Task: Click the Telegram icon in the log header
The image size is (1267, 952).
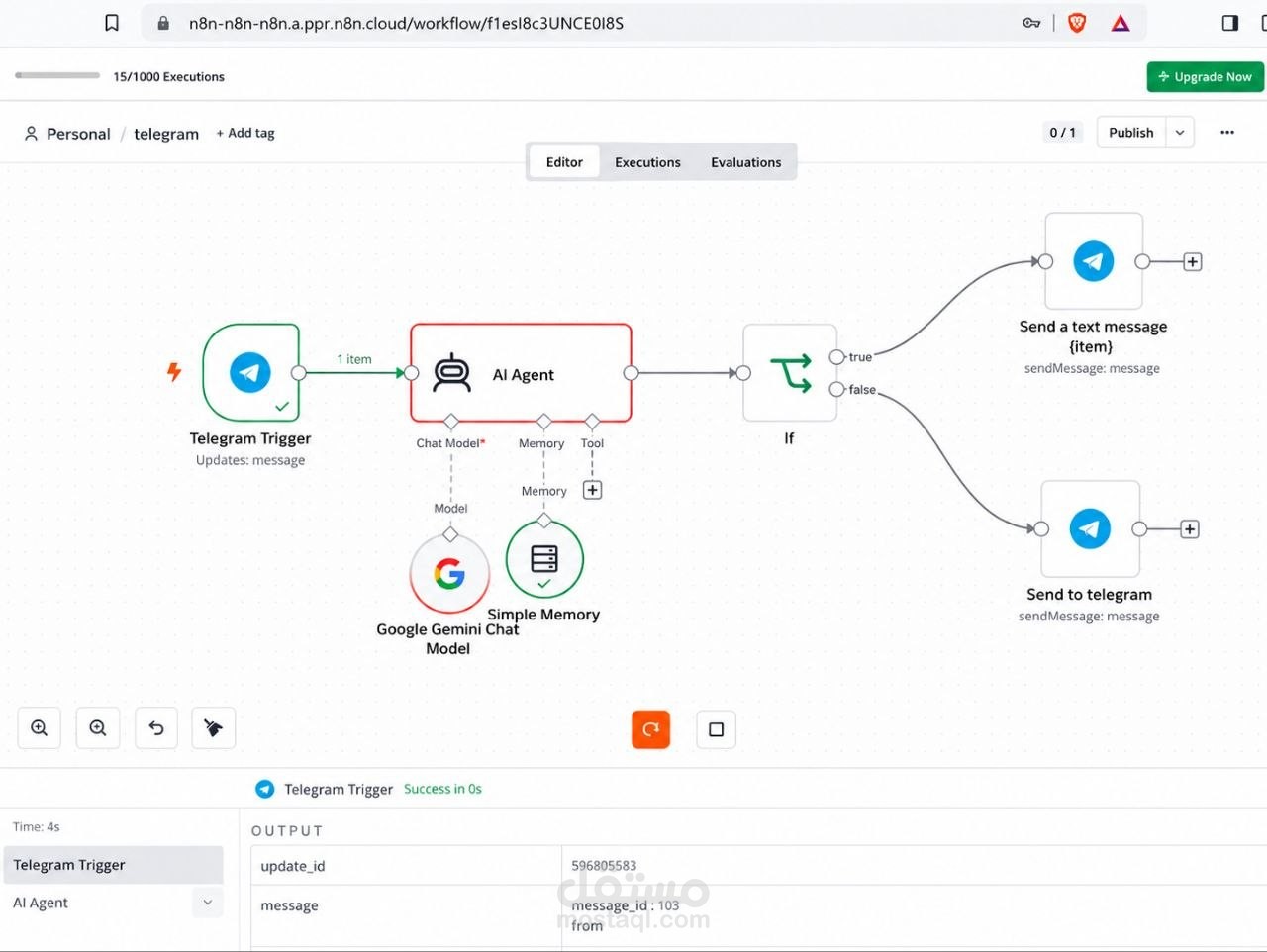Action: (264, 789)
